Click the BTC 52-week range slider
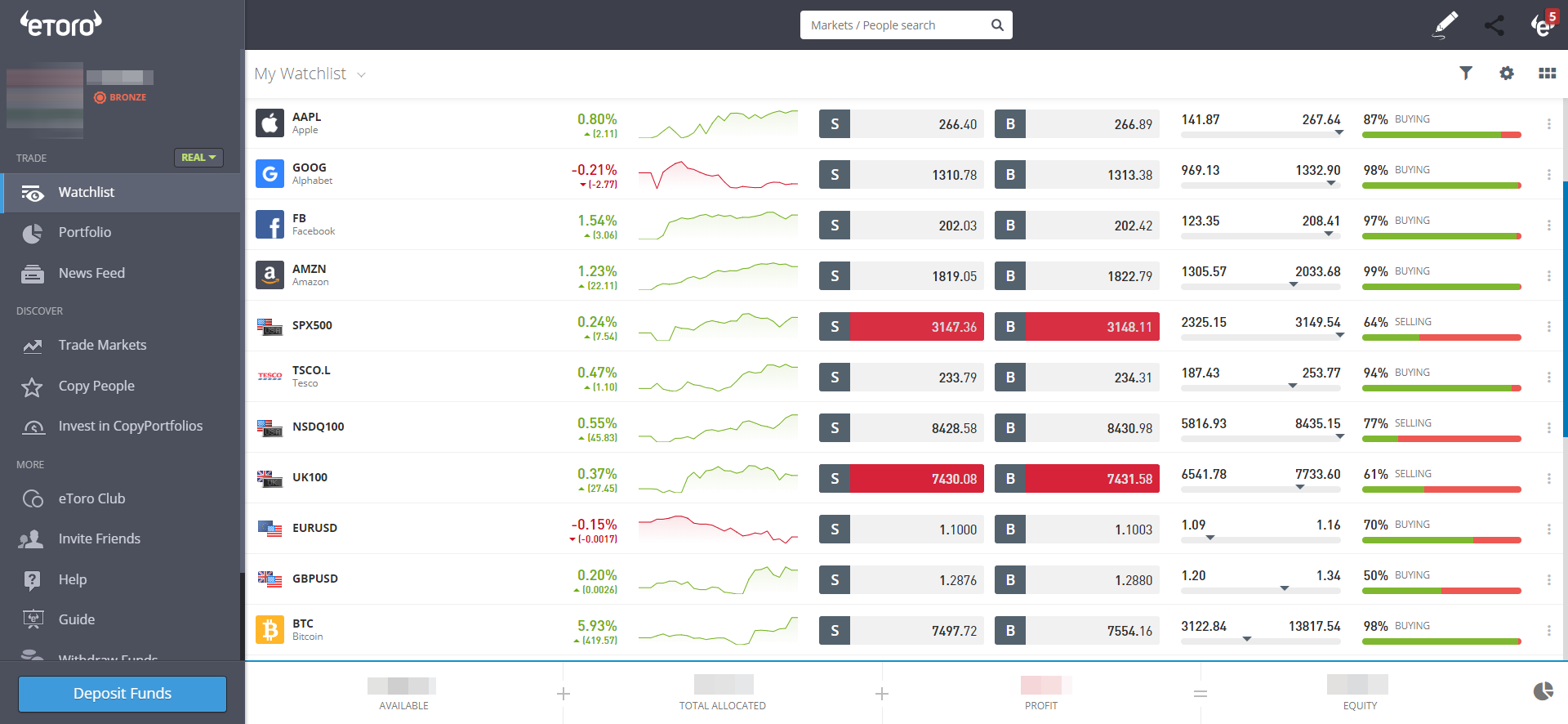Viewport: 1568px width, 724px height. tap(1260, 641)
